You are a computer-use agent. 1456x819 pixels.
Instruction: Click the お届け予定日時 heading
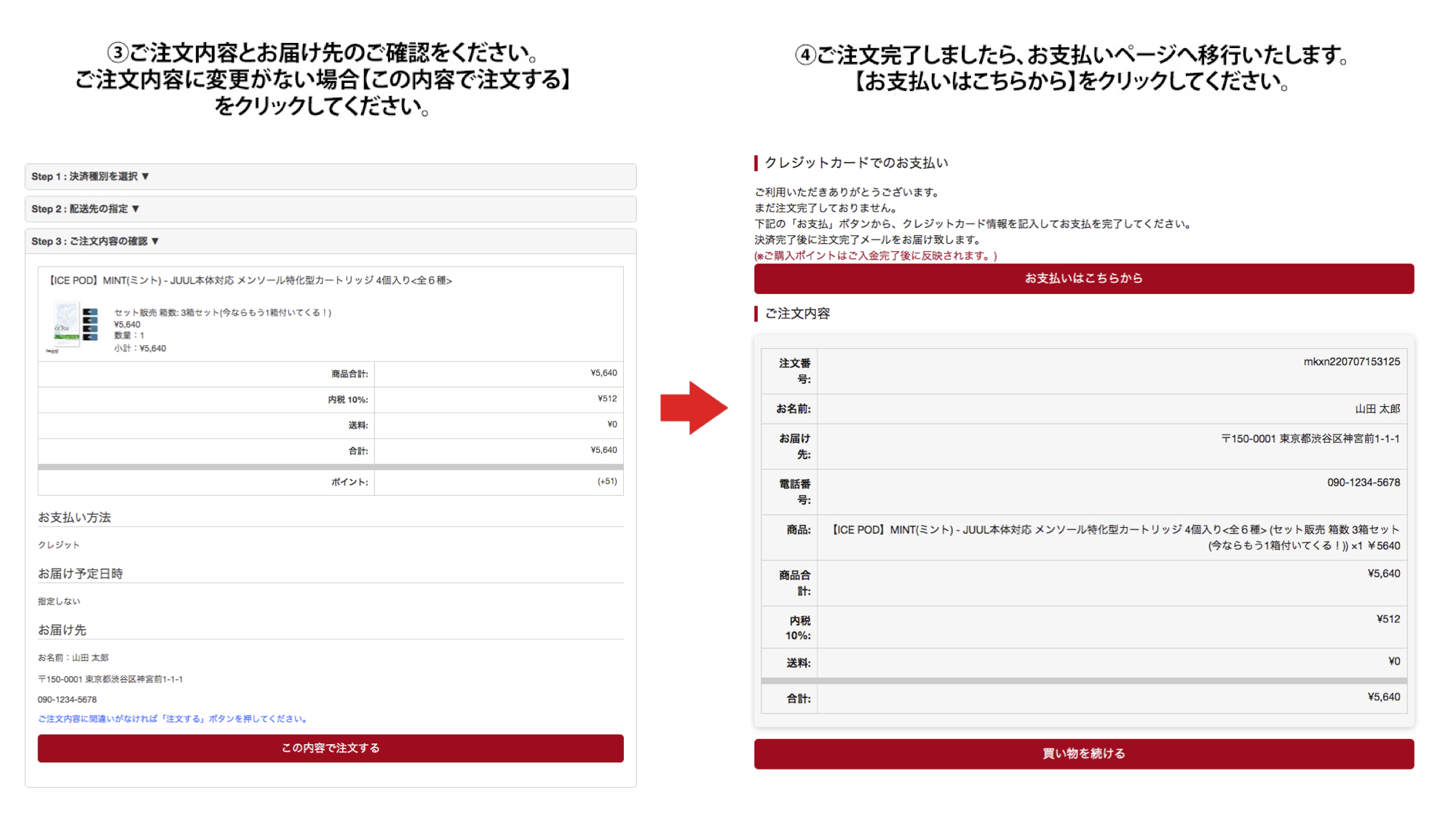click(x=80, y=574)
